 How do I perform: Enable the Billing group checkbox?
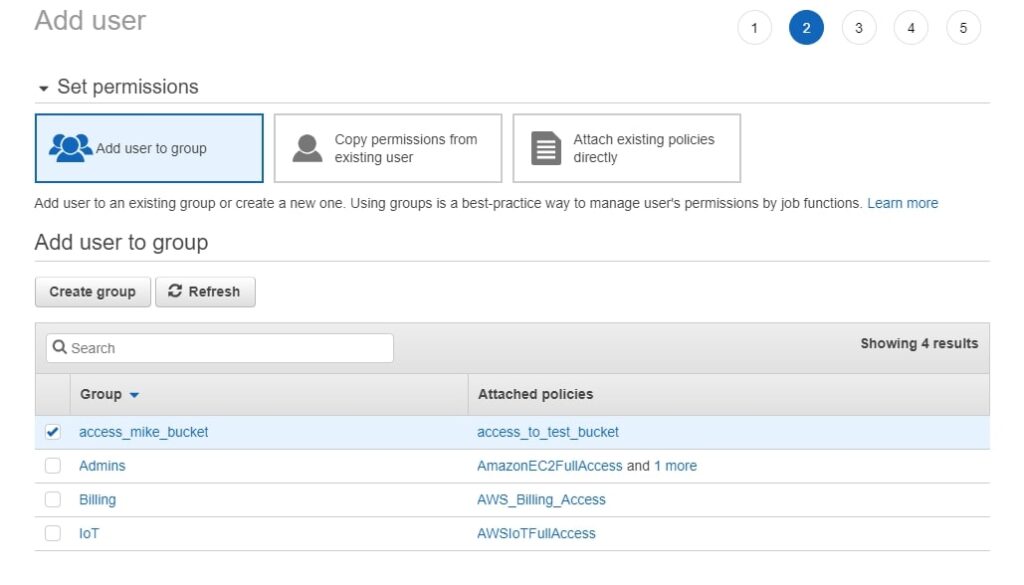click(x=53, y=499)
